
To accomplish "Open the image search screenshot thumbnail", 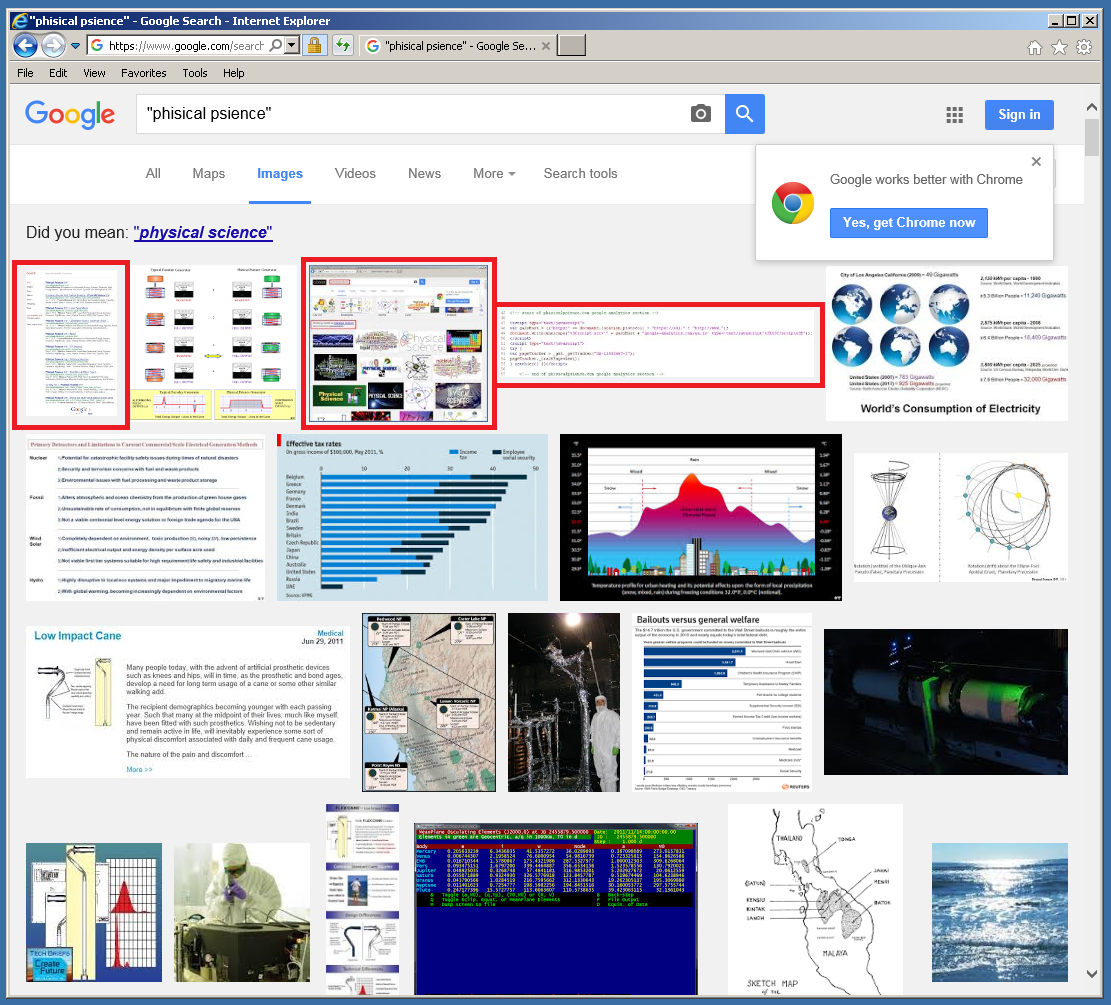I will [399, 344].
